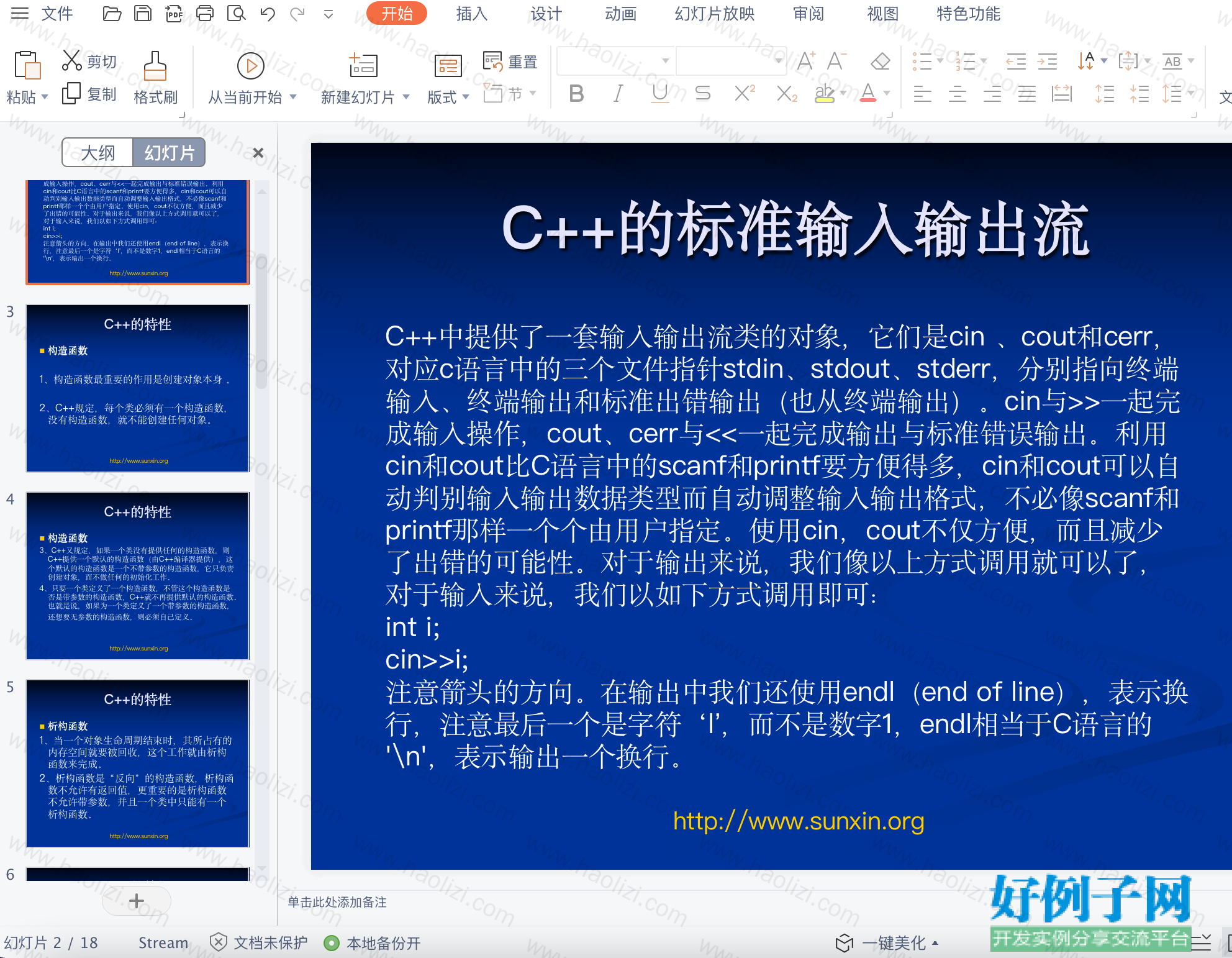1232x958 pixels.
Task: Open the 审阅 tab
Action: pos(808,13)
